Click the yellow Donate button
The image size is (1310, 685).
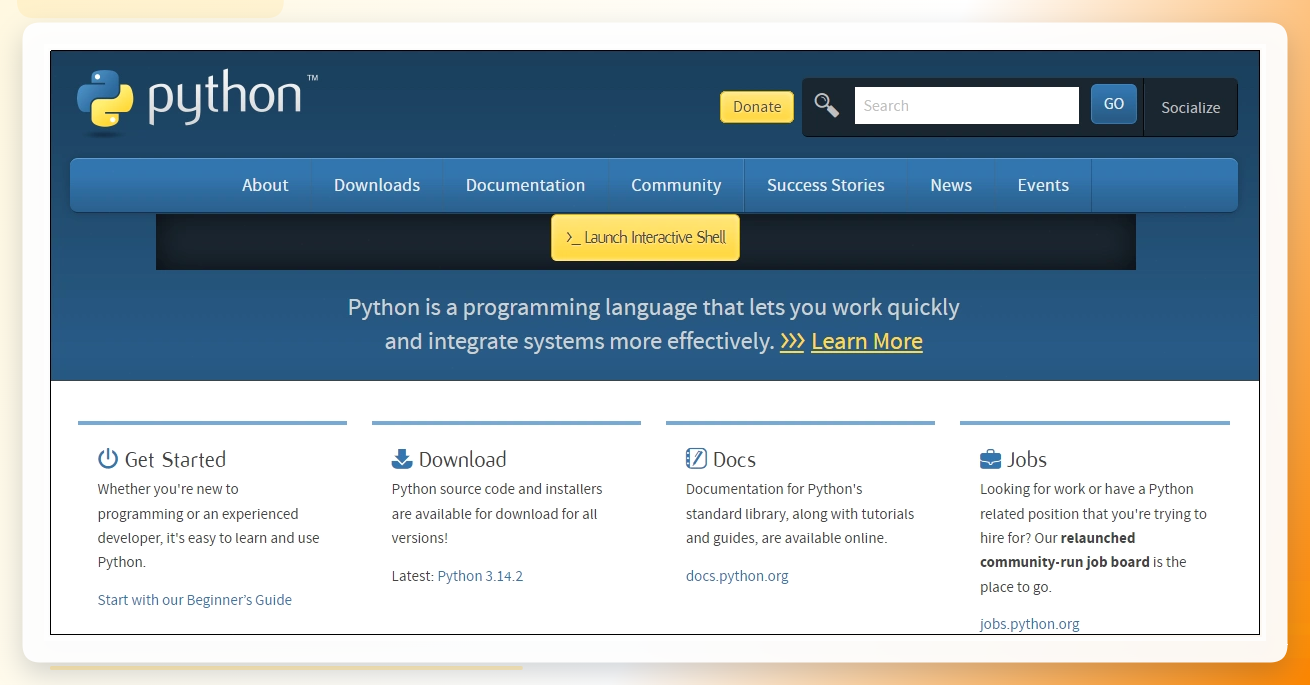(757, 107)
